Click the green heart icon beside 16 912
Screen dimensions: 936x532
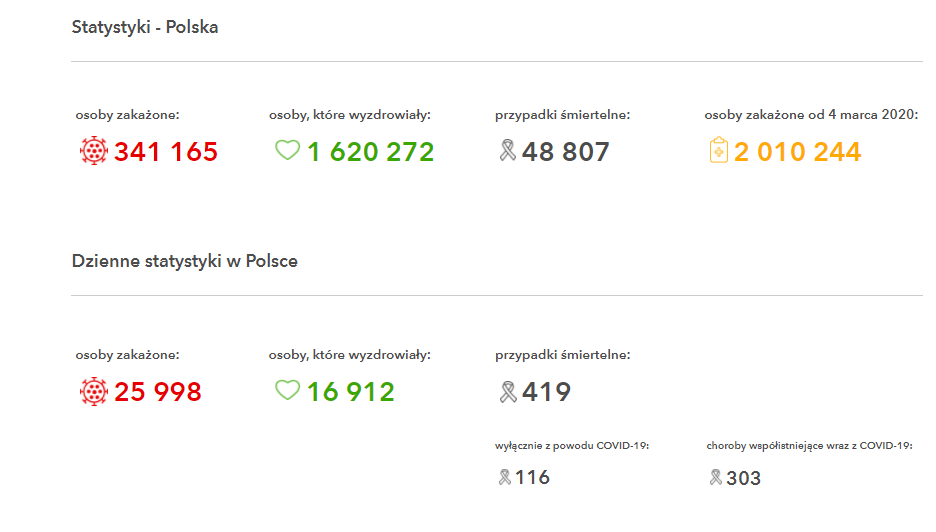tap(287, 391)
